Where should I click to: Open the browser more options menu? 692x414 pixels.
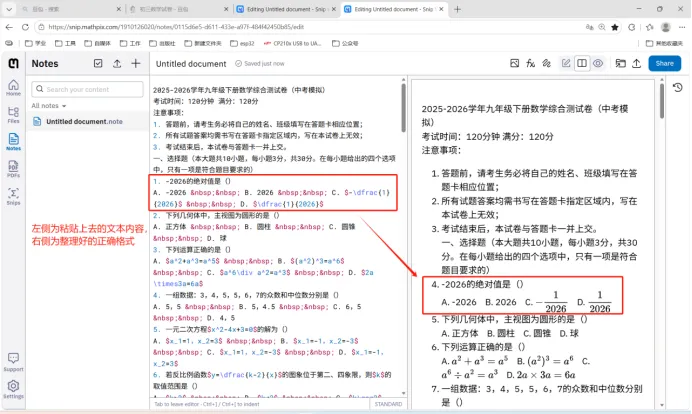pos(682,27)
